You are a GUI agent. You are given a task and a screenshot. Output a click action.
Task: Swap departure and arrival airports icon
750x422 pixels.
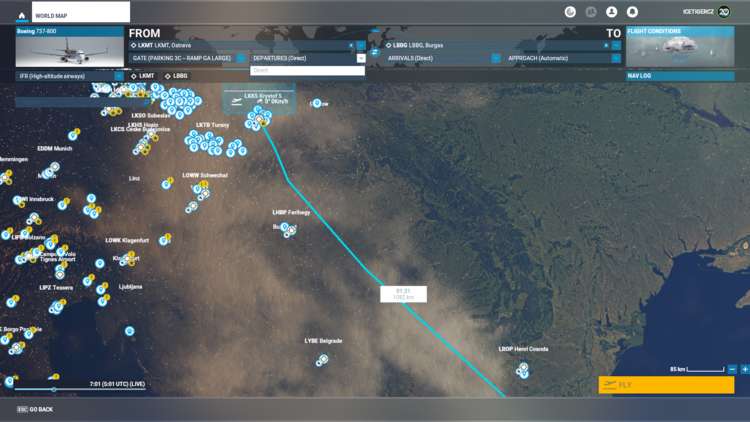click(x=375, y=52)
